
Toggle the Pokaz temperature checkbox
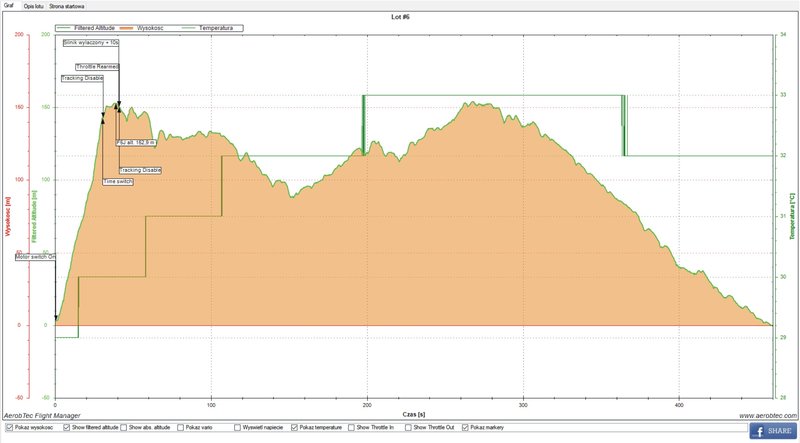295,427
